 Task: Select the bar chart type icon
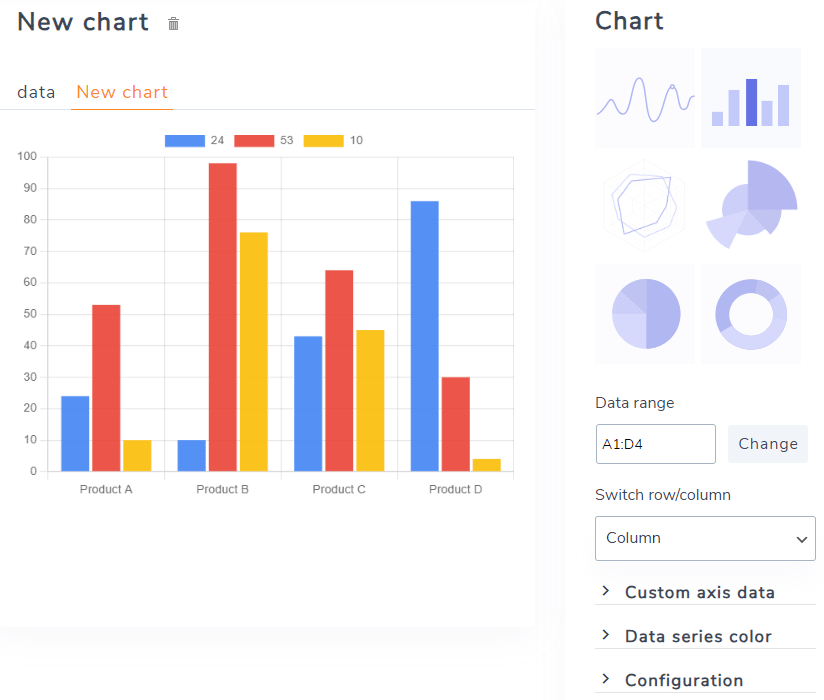click(751, 98)
